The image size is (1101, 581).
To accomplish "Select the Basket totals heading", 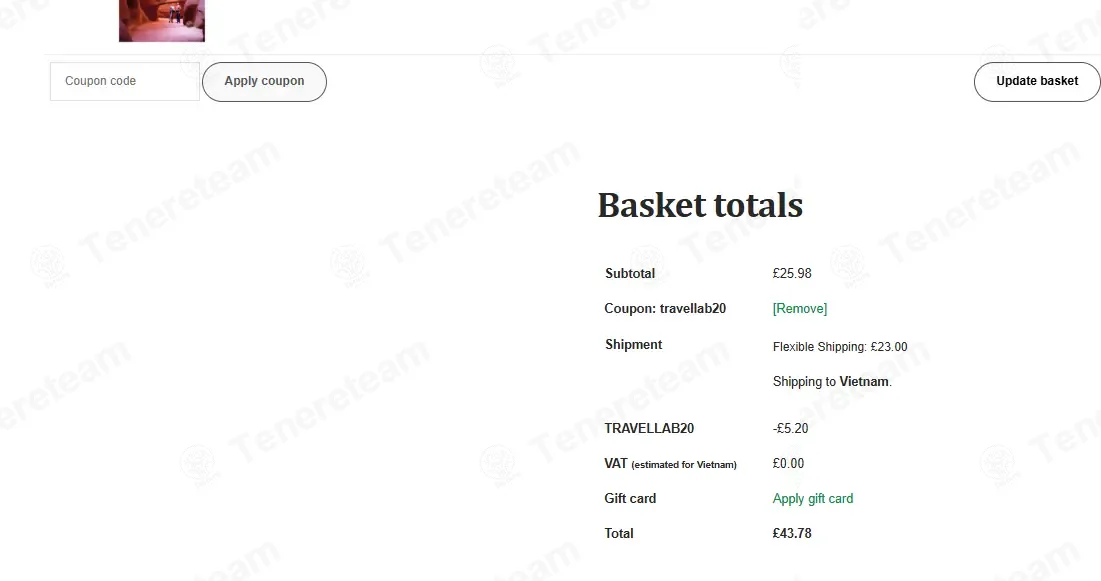I will point(700,205).
